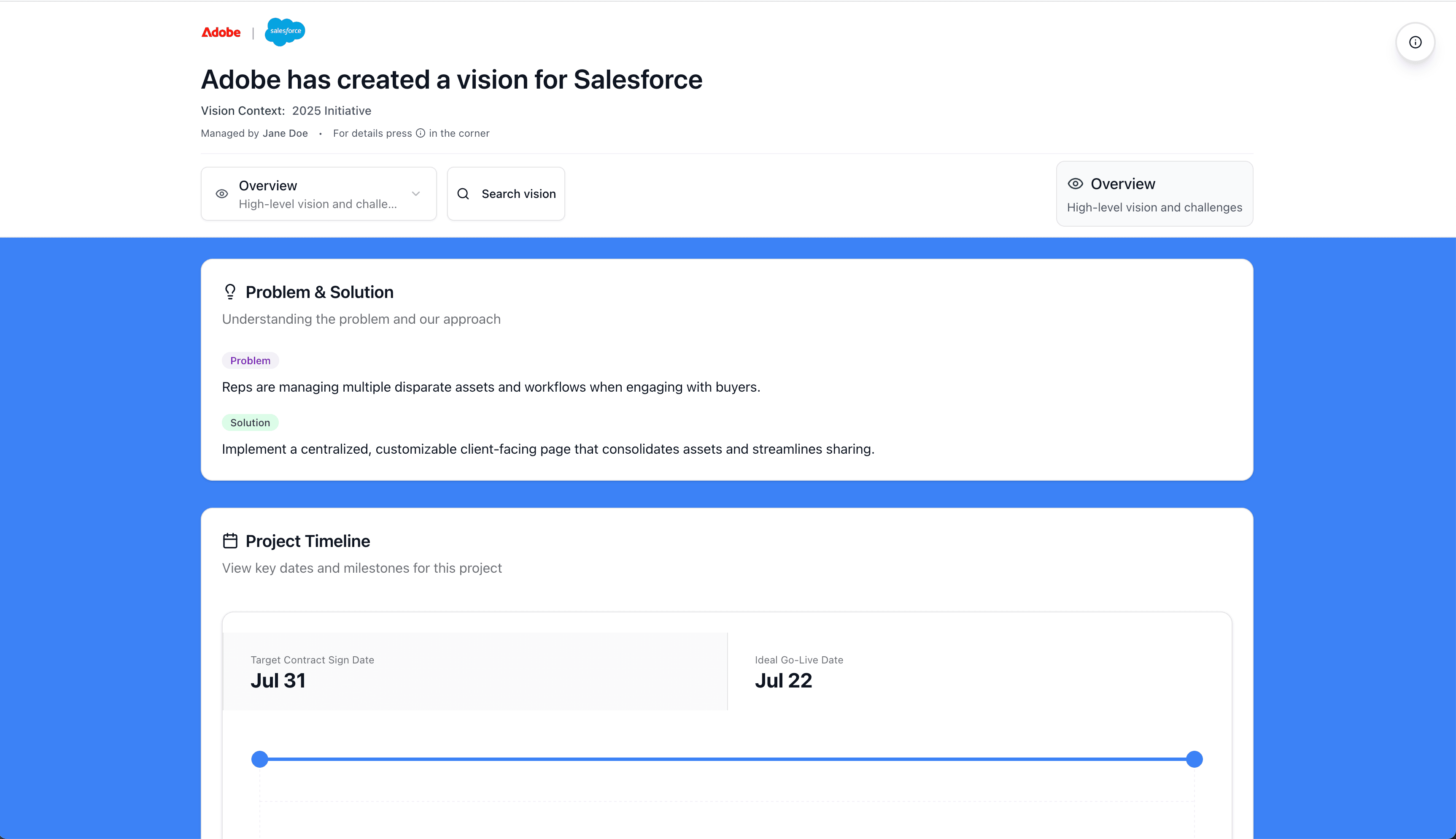Click 'Understanding the problem and our approach' subtitle
1456x839 pixels.
tap(361, 319)
